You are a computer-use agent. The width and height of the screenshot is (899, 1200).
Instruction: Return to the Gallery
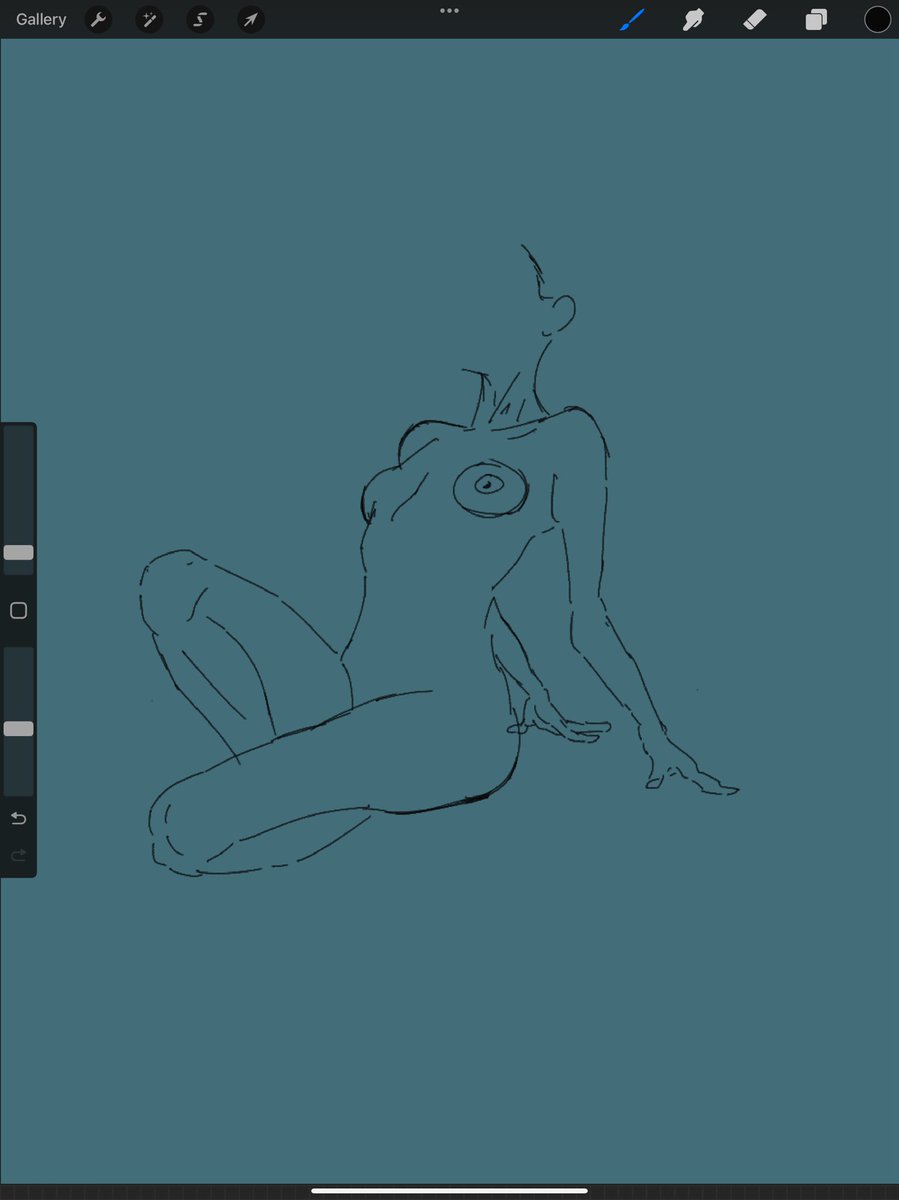pyautogui.click(x=41, y=19)
